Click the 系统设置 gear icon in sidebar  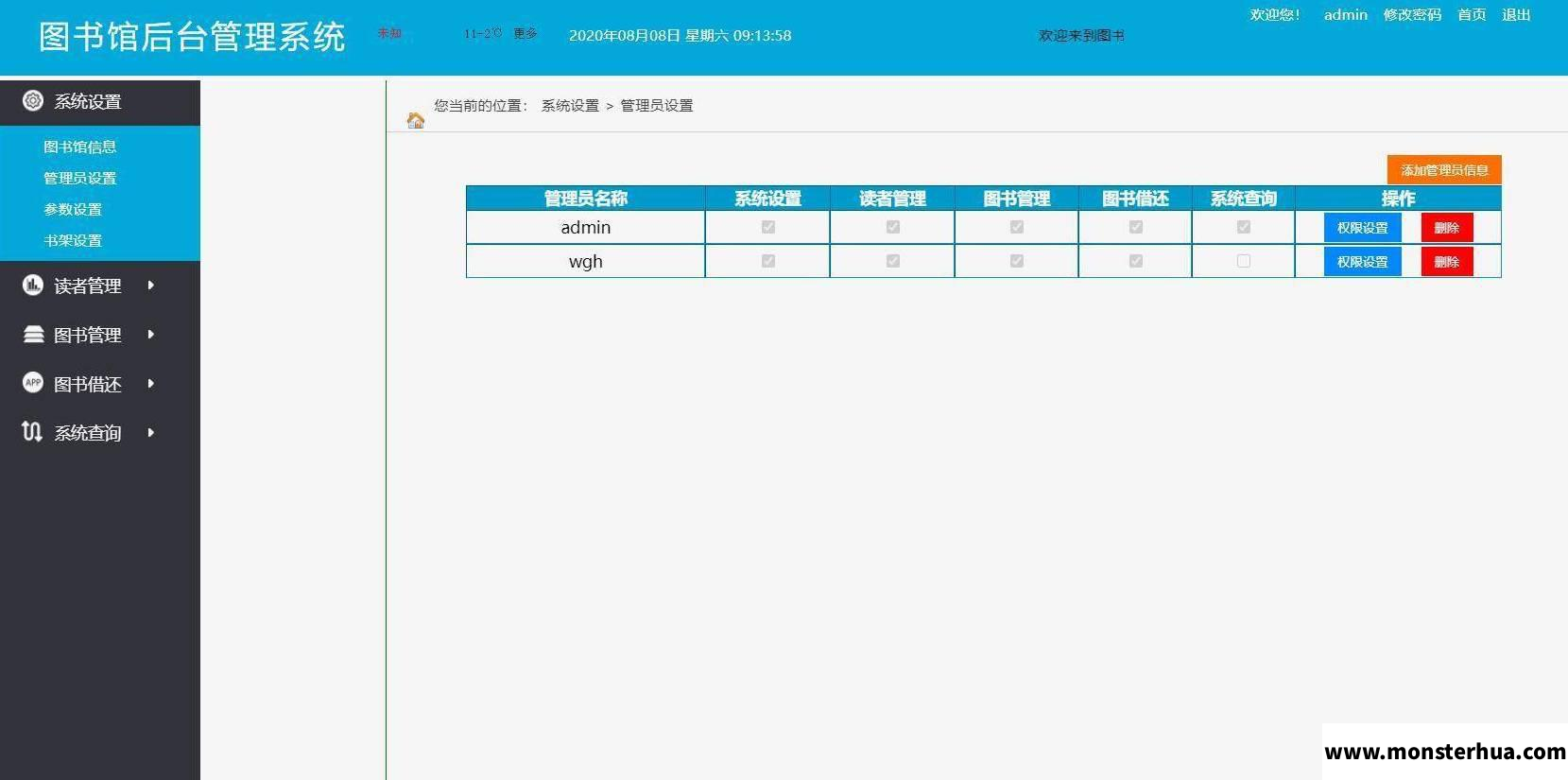coord(33,100)
